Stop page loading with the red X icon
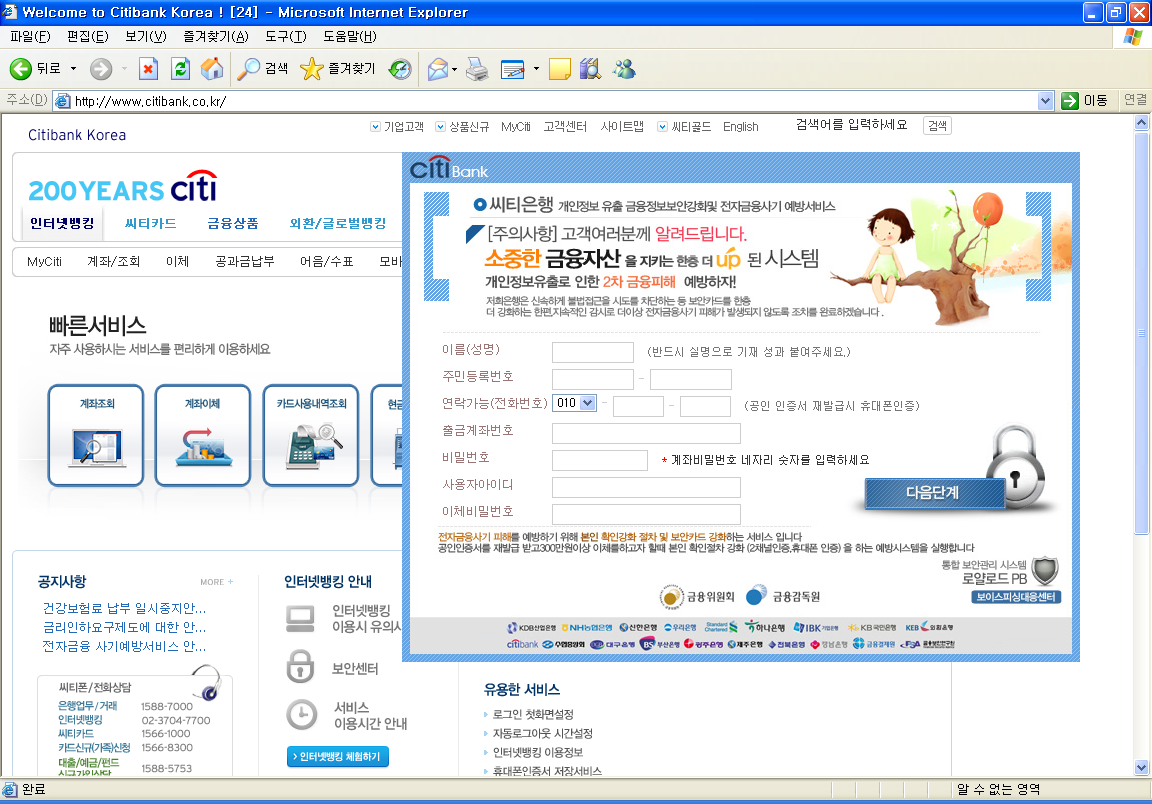This screenshot has width=1152, height=804. [x=148, y=69]
